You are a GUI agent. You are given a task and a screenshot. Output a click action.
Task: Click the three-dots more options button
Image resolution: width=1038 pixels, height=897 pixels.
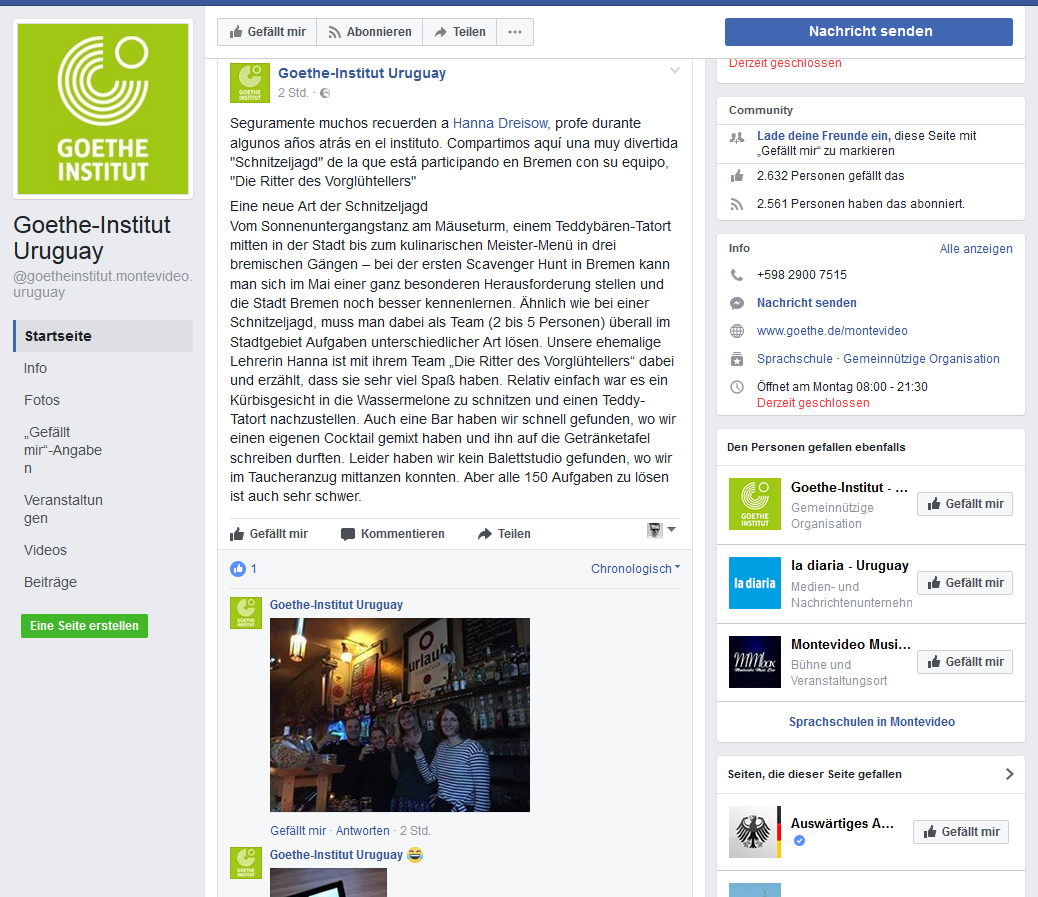tap(515, 32)
